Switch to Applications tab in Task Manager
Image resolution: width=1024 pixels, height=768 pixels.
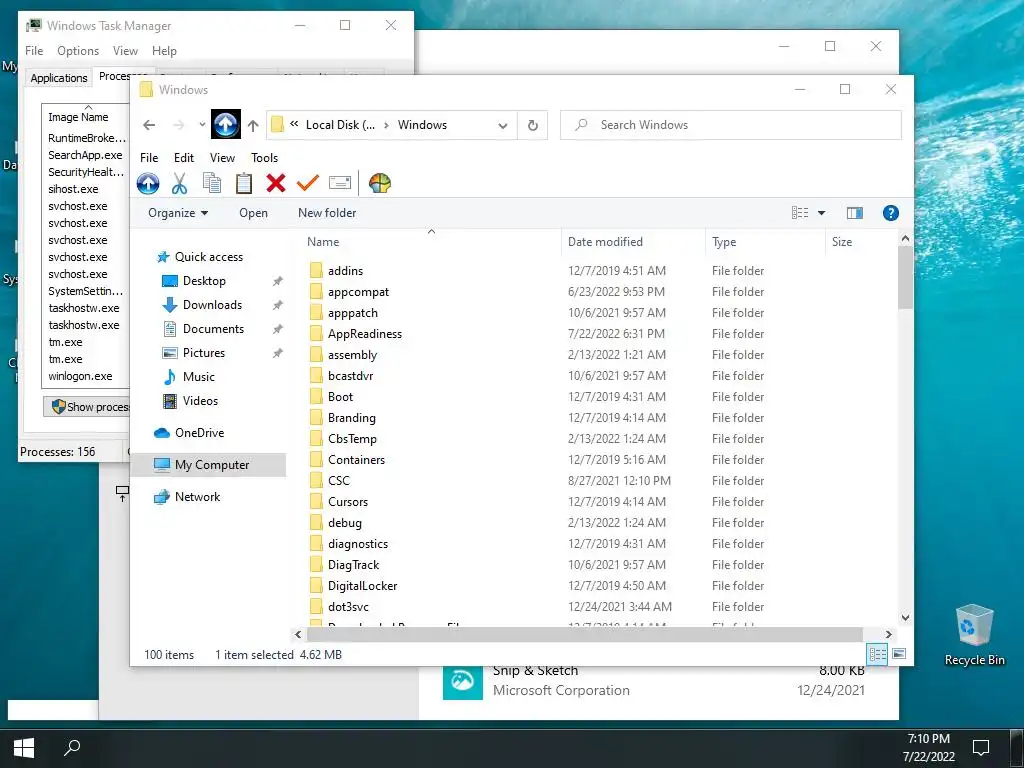tap(59, 78)
